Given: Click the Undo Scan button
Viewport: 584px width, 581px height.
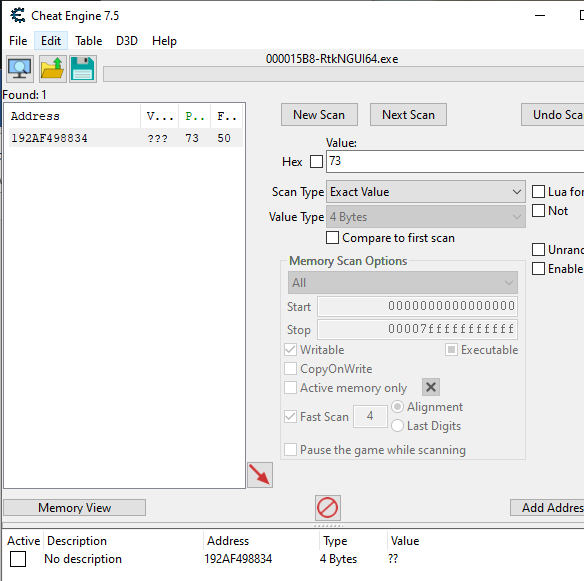Looking at the screenshot, I should 553,115.
